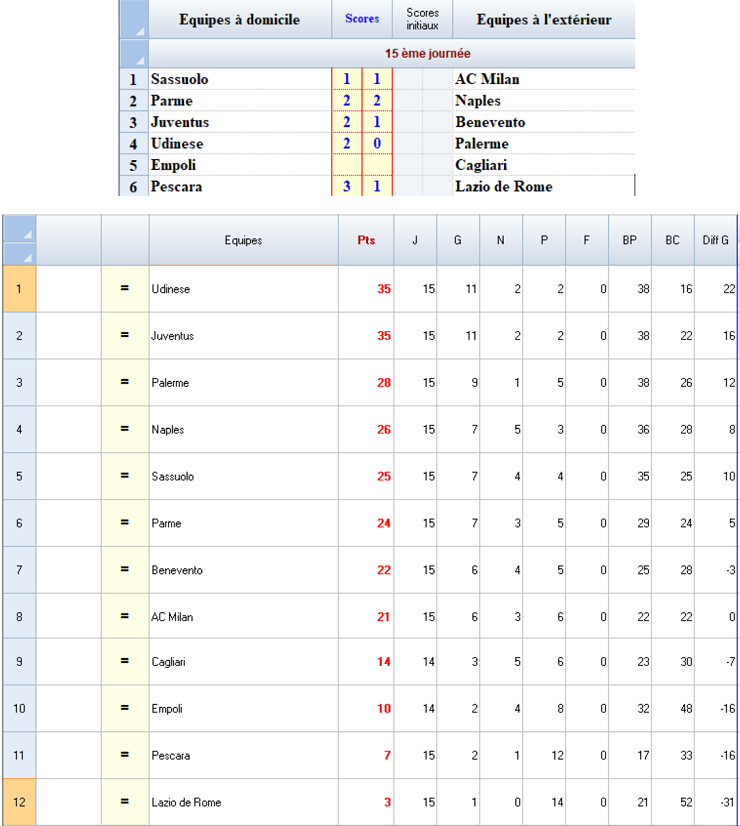Click the Scores initiaux column header
The image size is (740, 826).
pyautogui.click(x=422, y=19)
